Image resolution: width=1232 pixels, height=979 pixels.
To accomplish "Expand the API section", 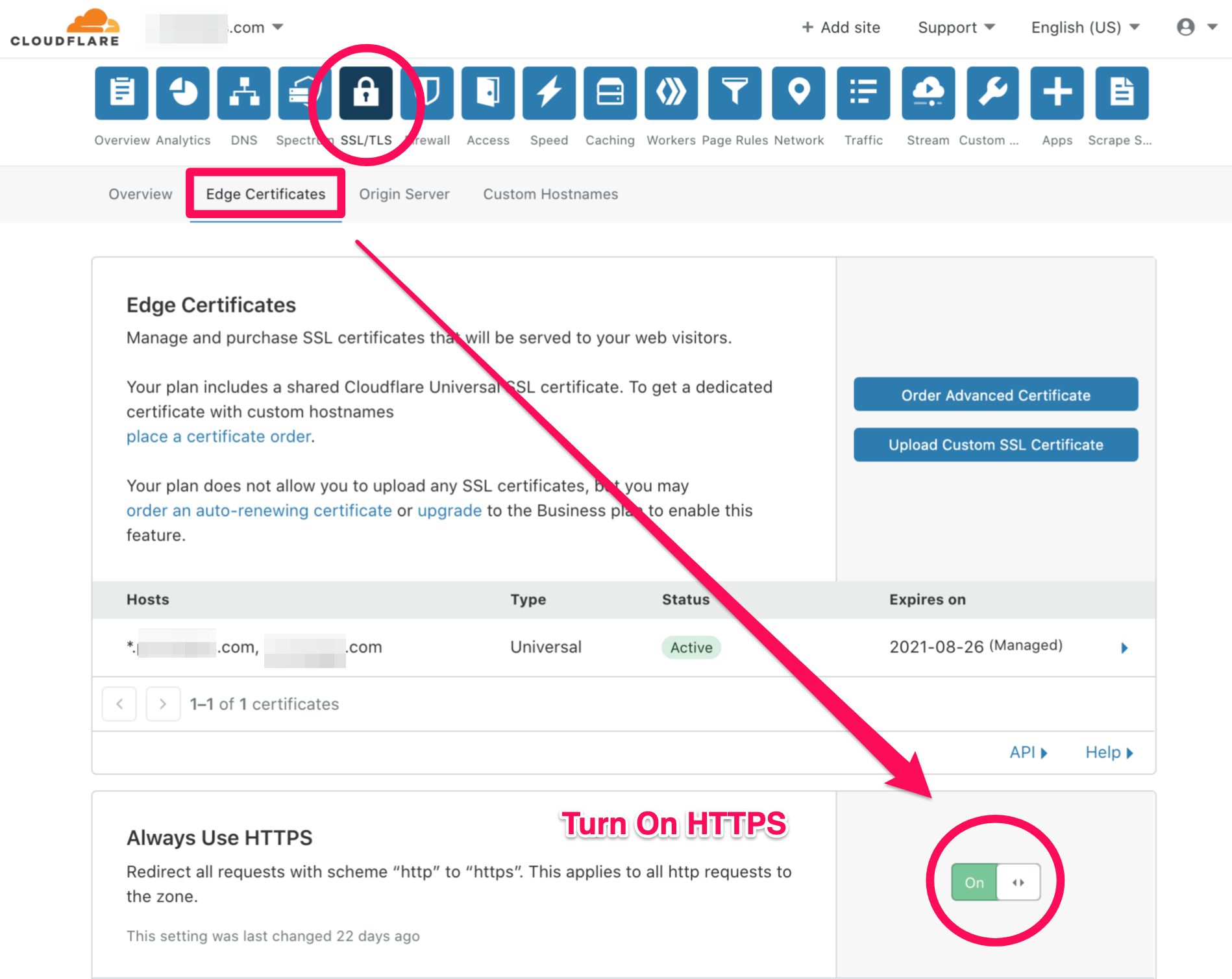I will (1029, 752).
